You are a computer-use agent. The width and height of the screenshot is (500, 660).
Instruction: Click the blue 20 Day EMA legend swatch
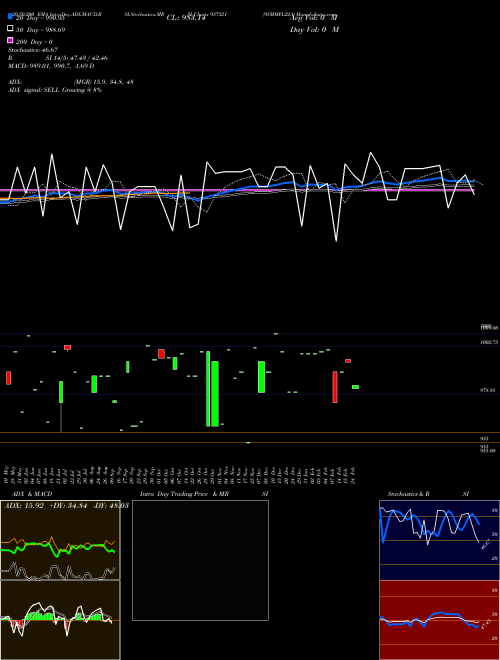point(10,17)
